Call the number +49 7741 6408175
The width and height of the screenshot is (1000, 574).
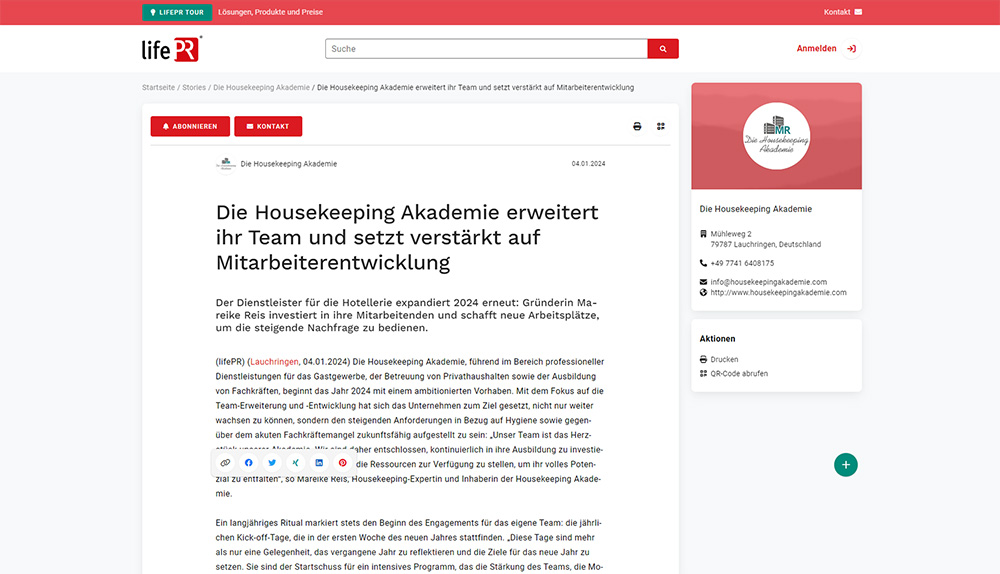(742, 263)
